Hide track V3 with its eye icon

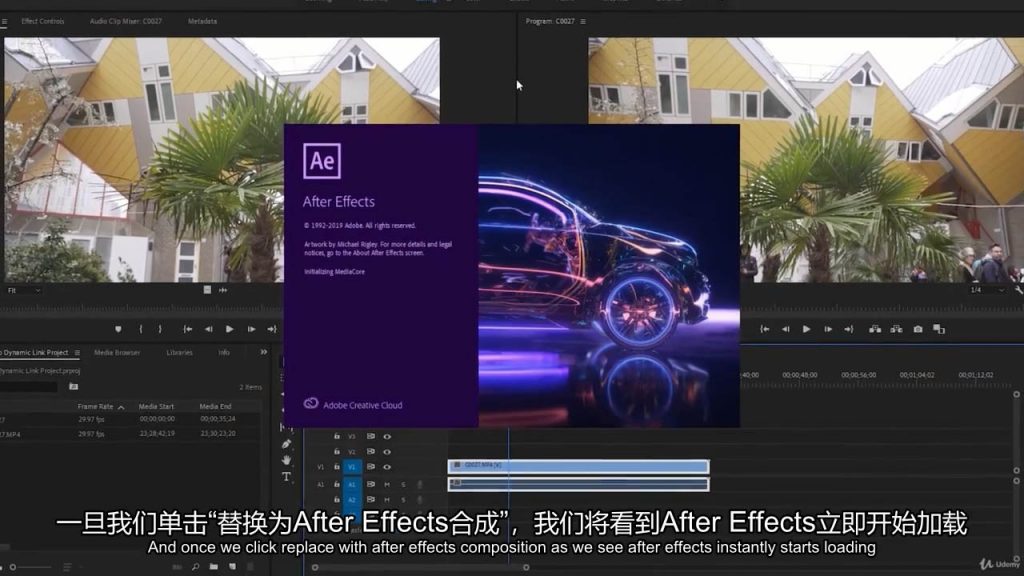click(x=387, y=436)
